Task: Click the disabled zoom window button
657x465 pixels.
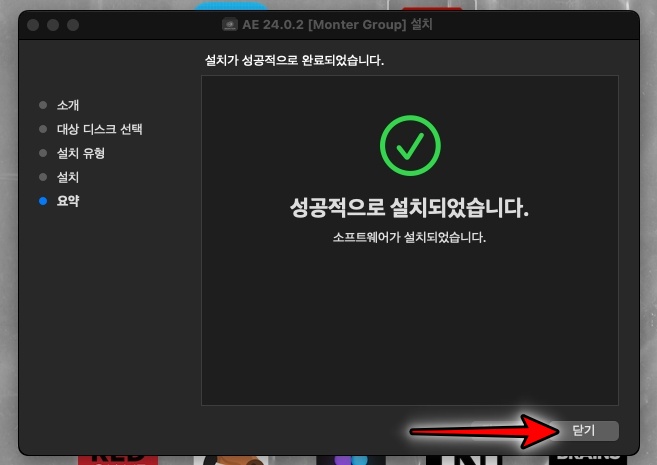Action: [x=73, y=25]
